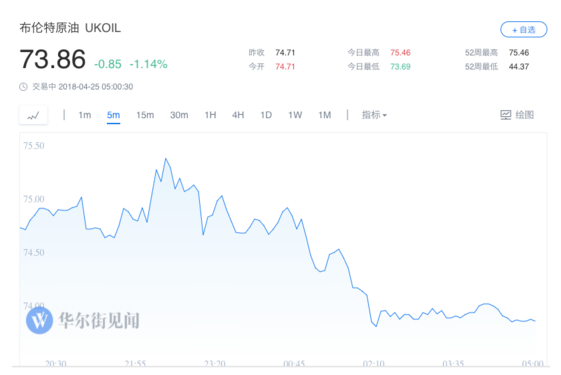This screenshot has height=375, width=561.
Task: Select the line chart type icon
Action: [33, 115]
